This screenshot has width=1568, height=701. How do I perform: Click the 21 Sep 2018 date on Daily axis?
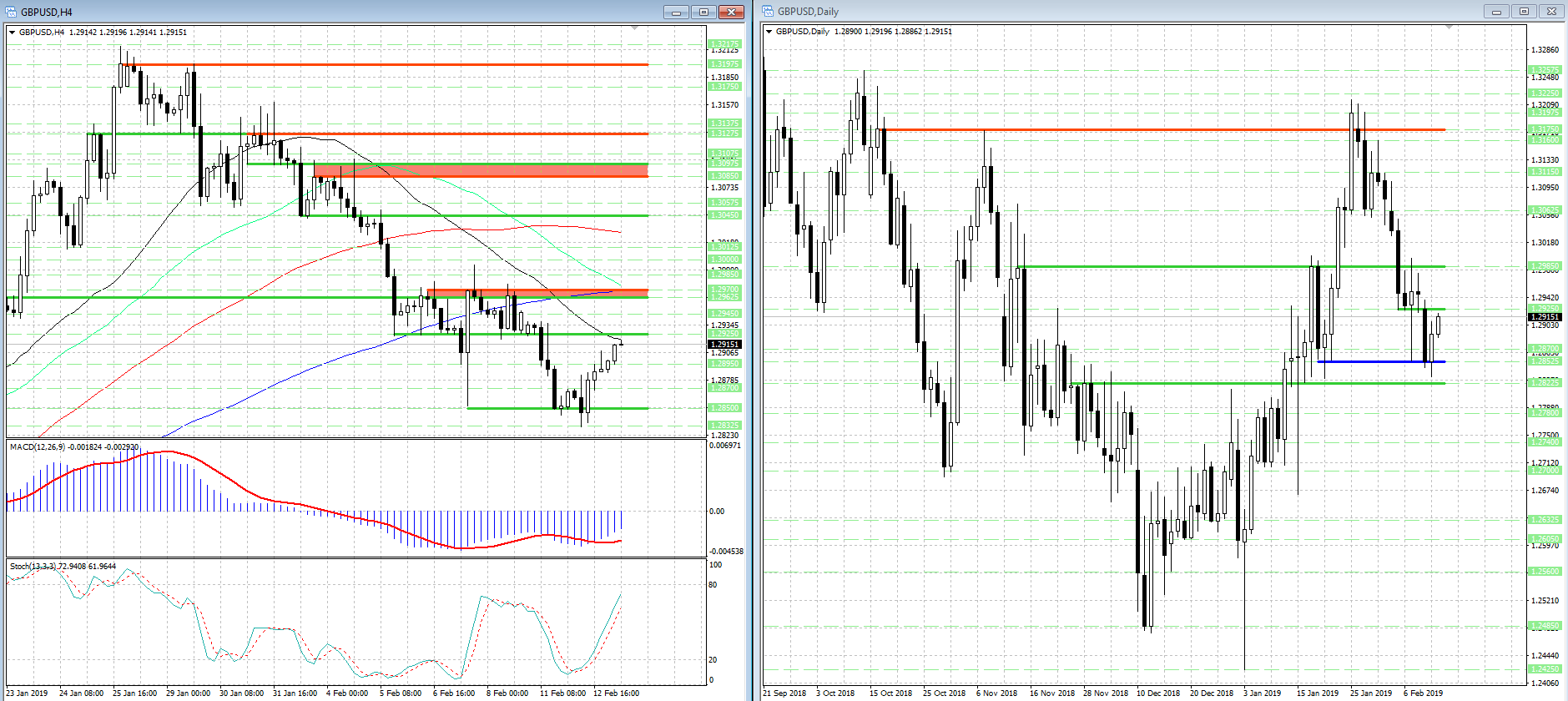pos(785,693)
